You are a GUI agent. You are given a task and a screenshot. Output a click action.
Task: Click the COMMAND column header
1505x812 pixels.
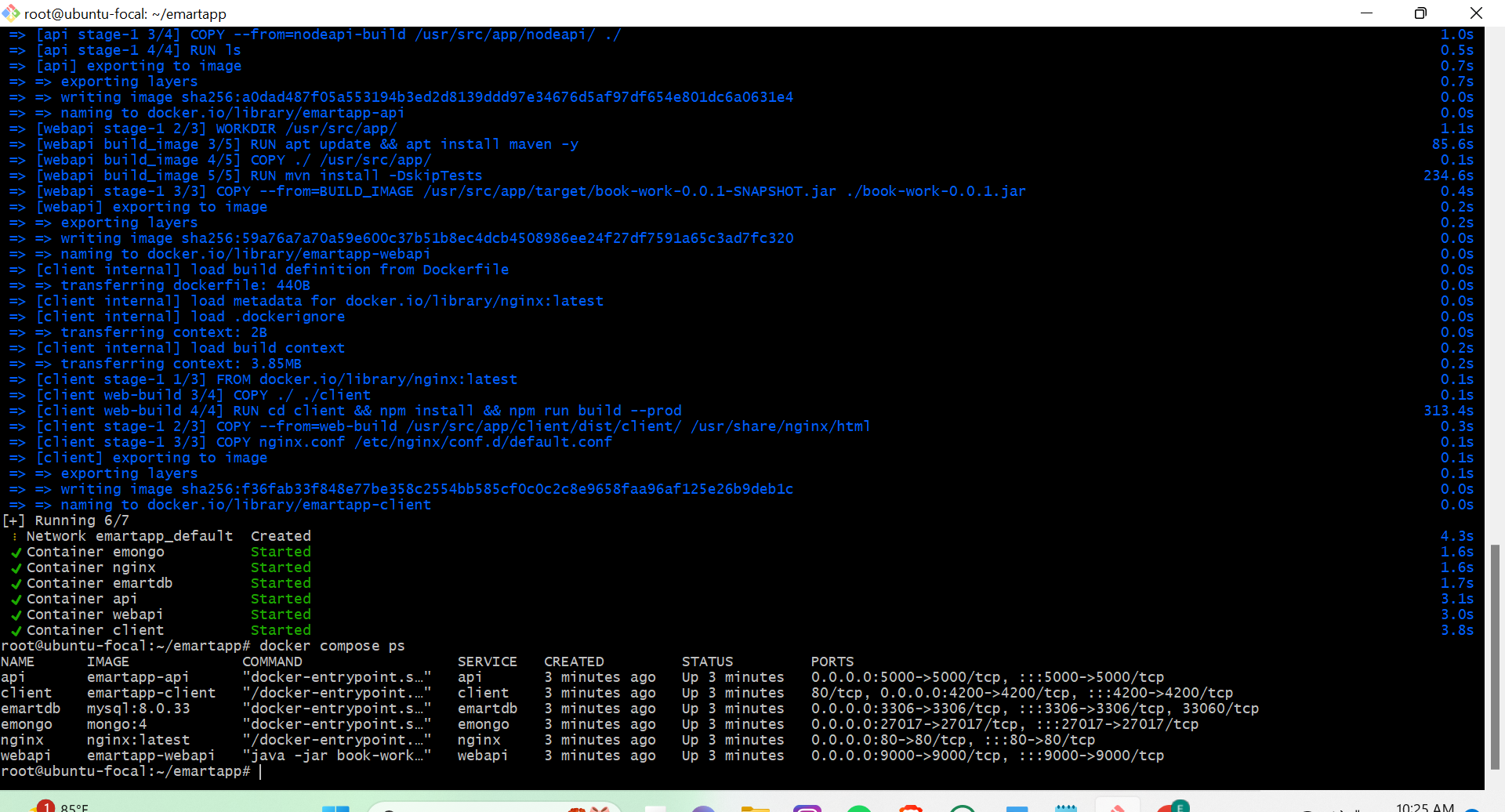(272, 662)
